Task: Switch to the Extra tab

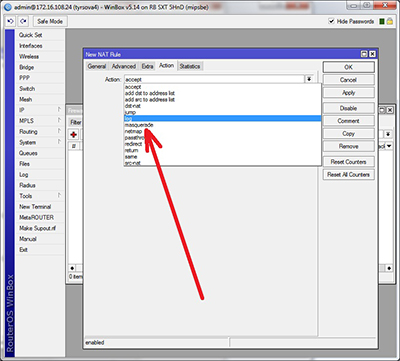Action: coord(147,66)
